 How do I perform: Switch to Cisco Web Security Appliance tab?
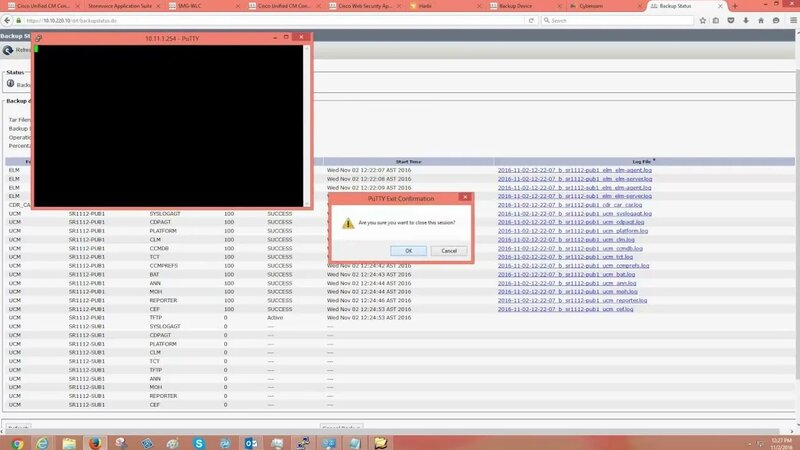pos(365,6)
